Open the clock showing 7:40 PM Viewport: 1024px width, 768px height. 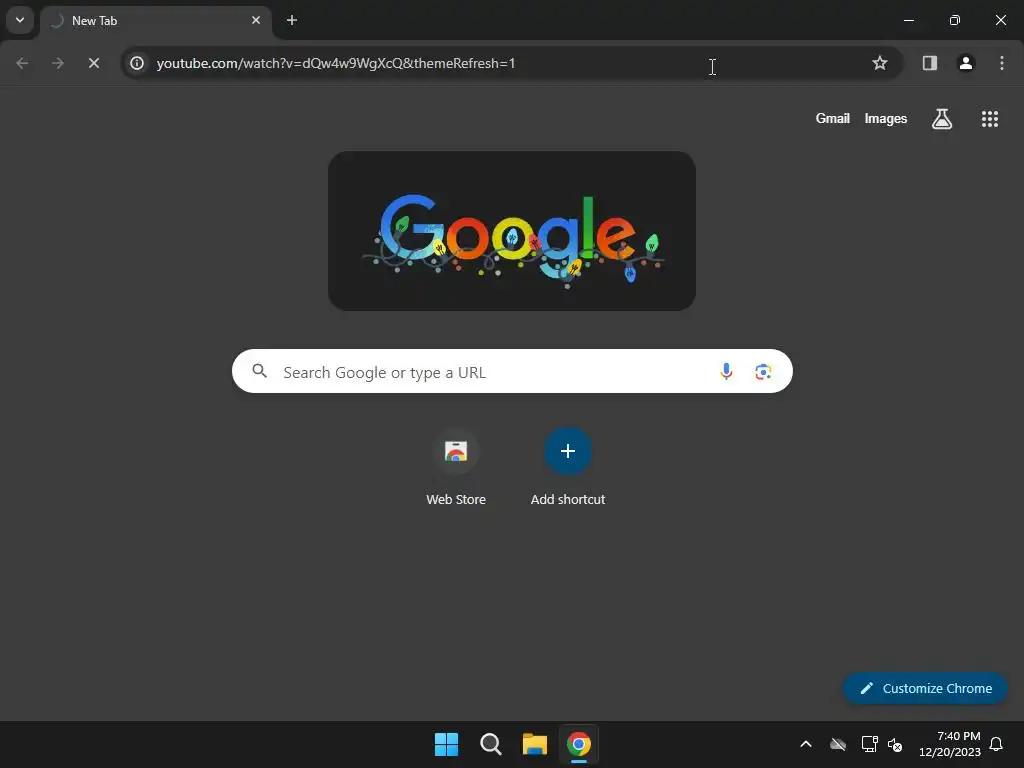pos(950,744)
